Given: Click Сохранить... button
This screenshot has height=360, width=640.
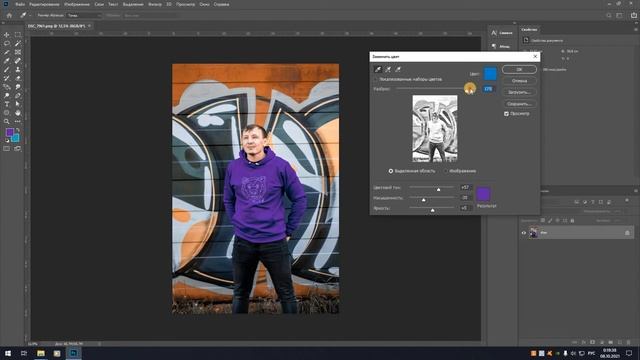Looking at the screenshot, I should [x=519, y=104].
